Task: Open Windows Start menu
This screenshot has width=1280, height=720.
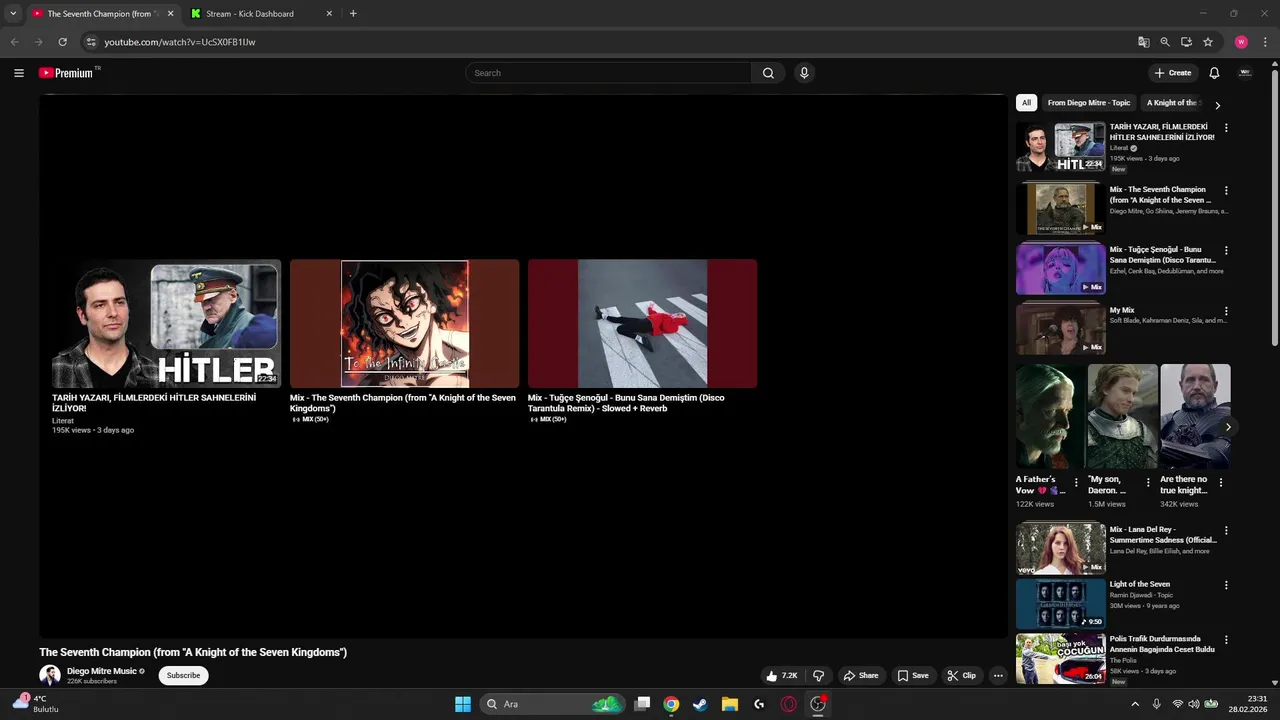Action: [x=463, y=704]
